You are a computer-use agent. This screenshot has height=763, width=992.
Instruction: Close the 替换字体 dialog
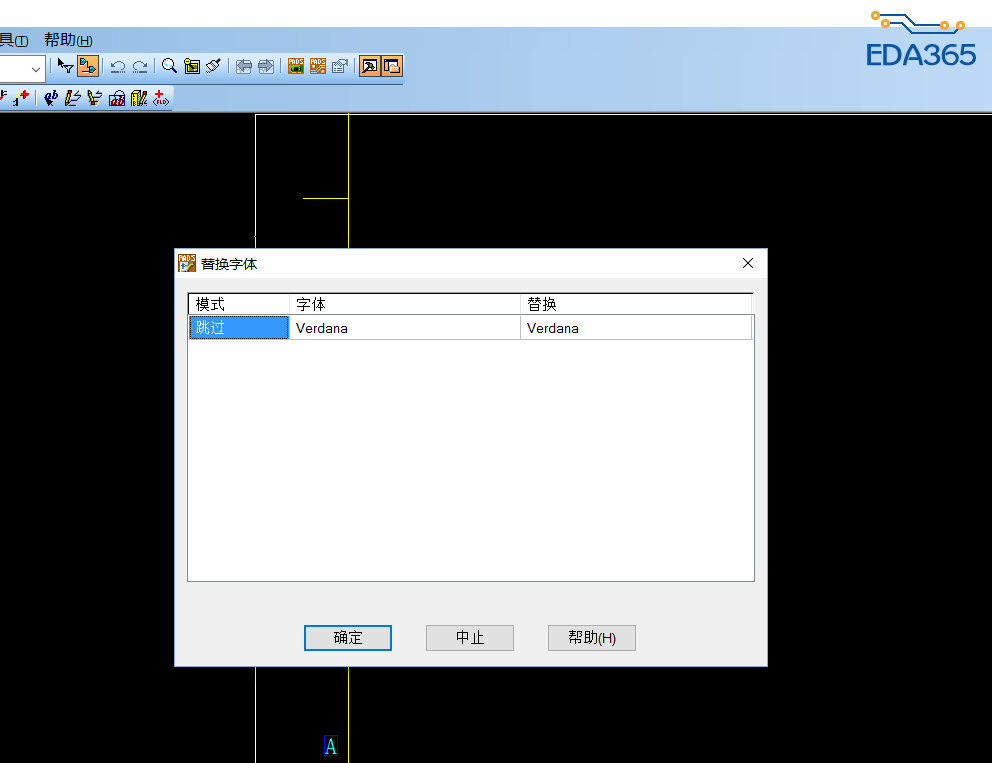748,263
